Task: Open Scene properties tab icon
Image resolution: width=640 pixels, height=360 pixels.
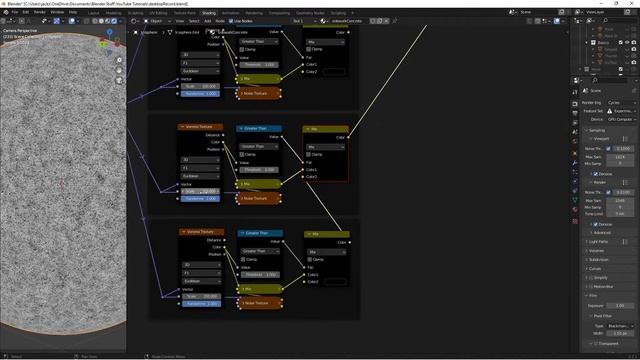Action: click(575, 132)
